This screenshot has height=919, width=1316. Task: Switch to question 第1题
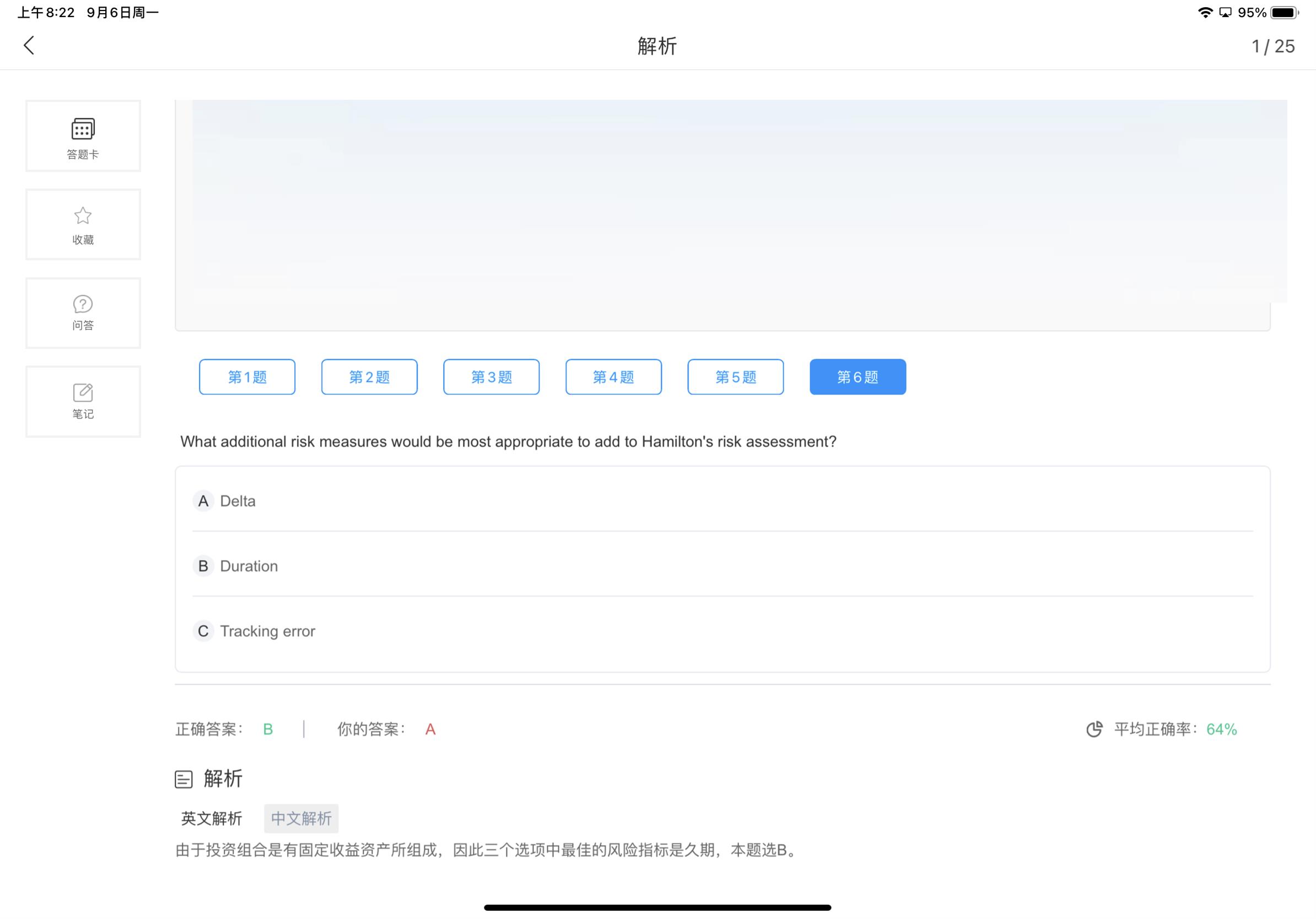[247, 377]
